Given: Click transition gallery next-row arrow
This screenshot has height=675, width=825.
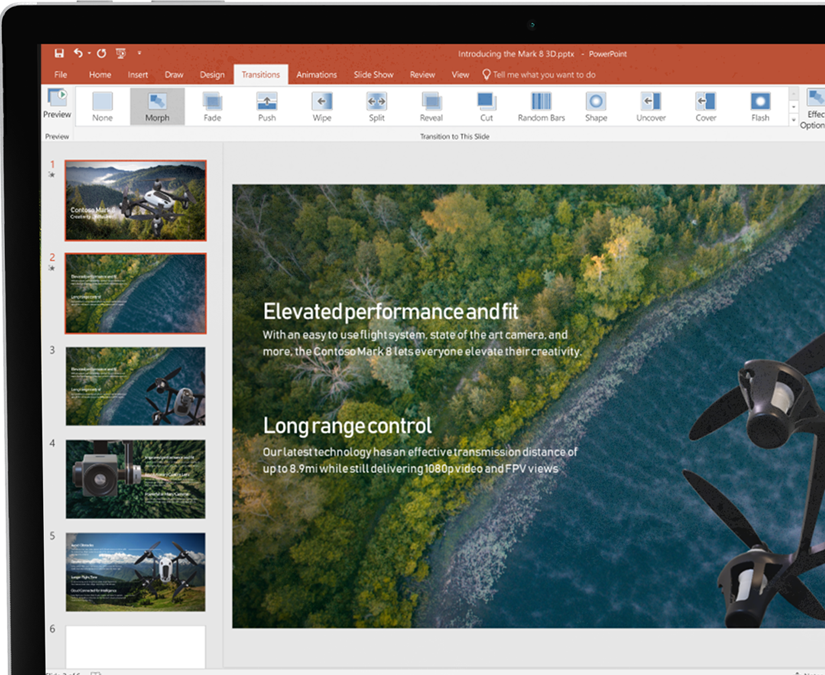Looking at the screenshot, I should 793,107.
